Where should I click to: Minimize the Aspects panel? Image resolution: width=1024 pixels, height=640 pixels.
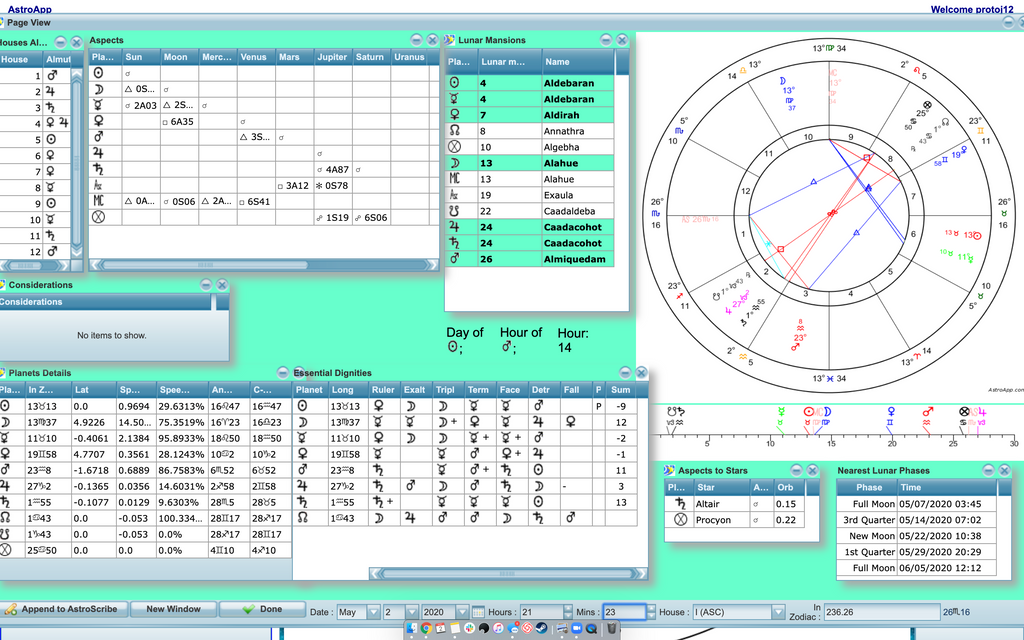[415, 40]
